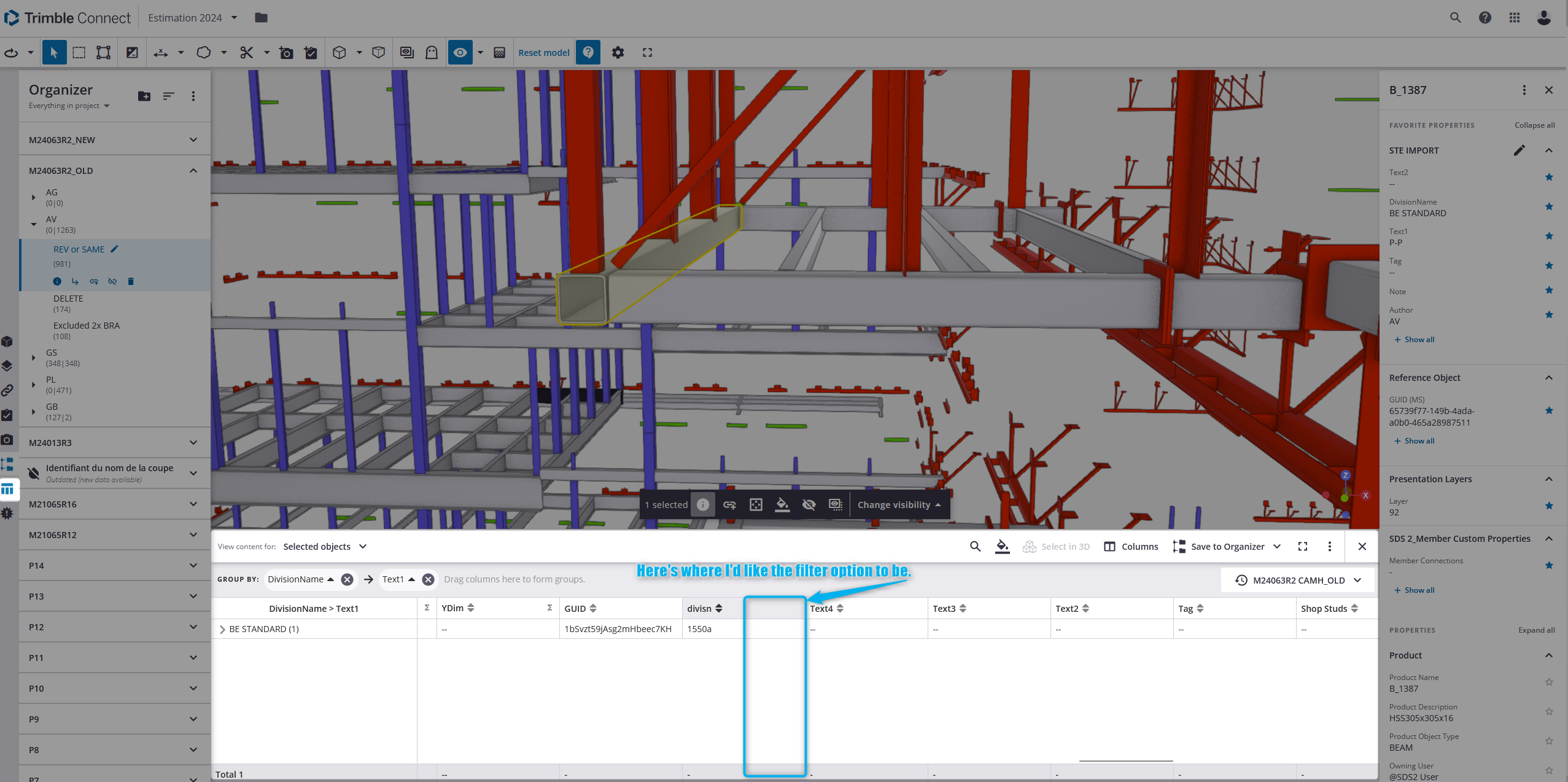
Task: Click add group folder icon in Organizer
Action: 144,96
